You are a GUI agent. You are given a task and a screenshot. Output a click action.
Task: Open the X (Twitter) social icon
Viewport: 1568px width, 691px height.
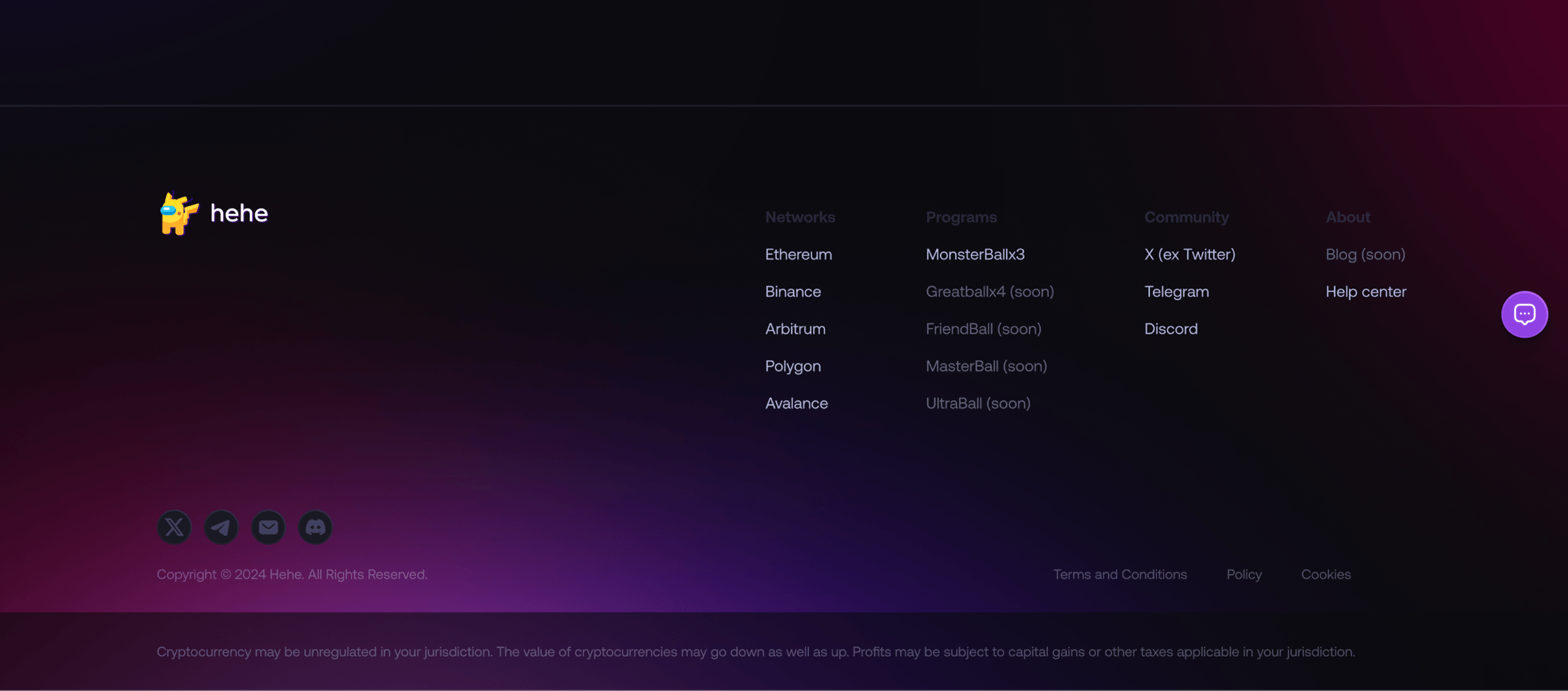tap(174, 527)
